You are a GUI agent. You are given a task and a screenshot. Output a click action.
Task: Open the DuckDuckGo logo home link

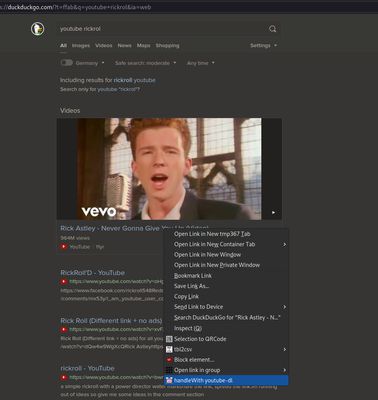(x=38, y=29)
